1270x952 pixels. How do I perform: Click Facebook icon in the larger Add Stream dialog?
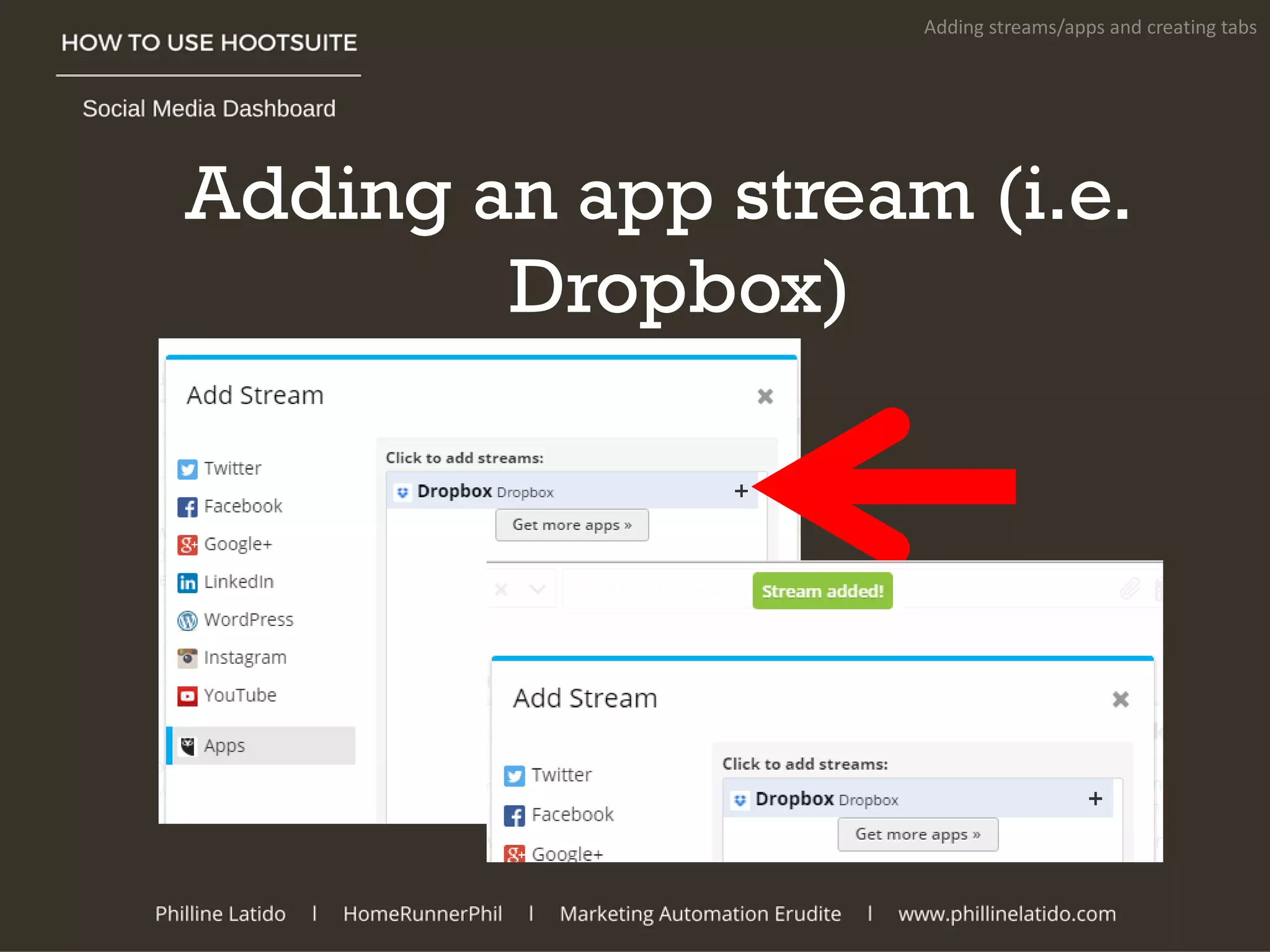[187, 507]
